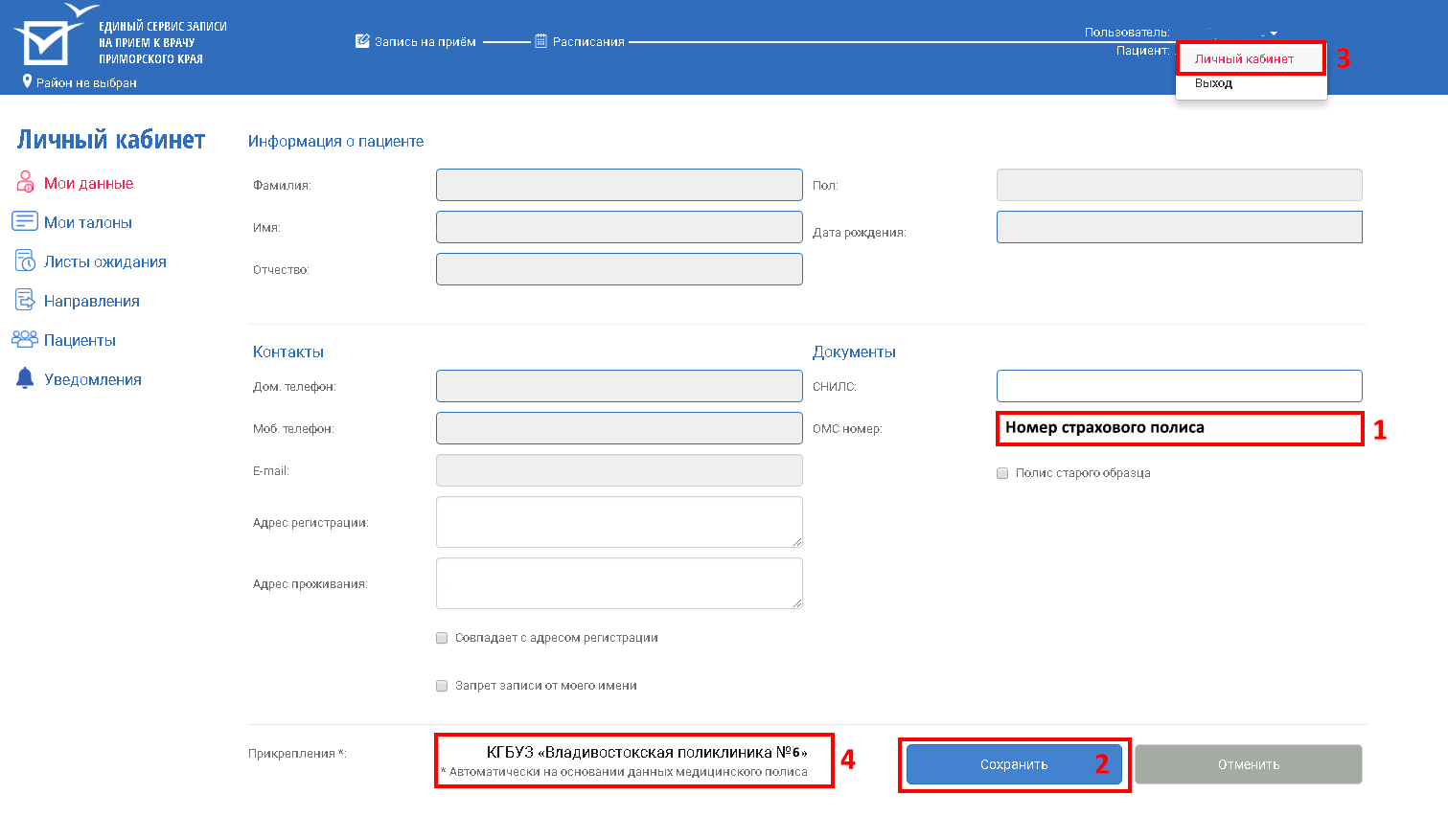Open the Расписания page
This screenshot has width=1448, height=840.
(x=580, y=41)
